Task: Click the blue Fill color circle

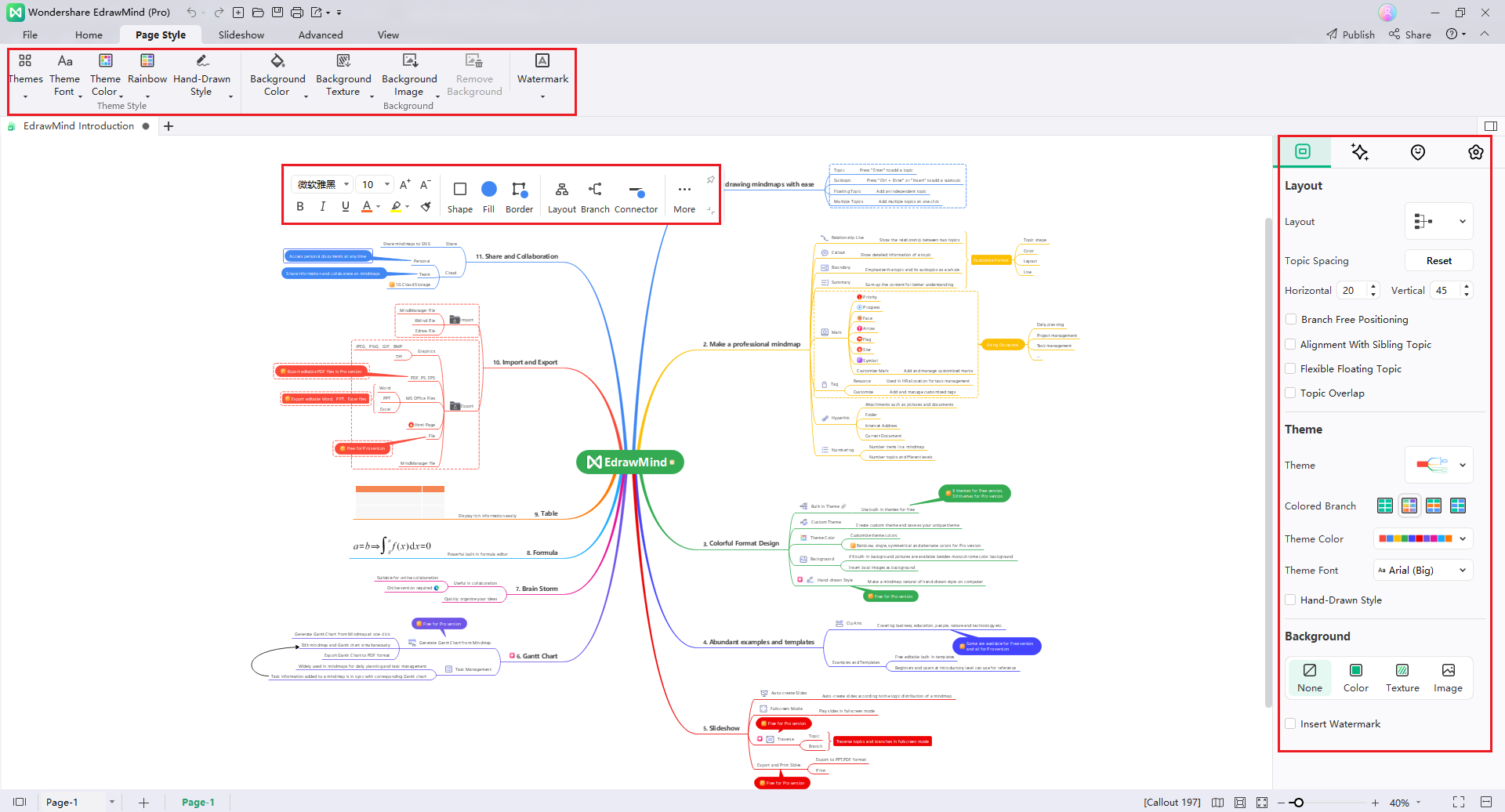Action: pyautogui.click(x=489, y=189)
